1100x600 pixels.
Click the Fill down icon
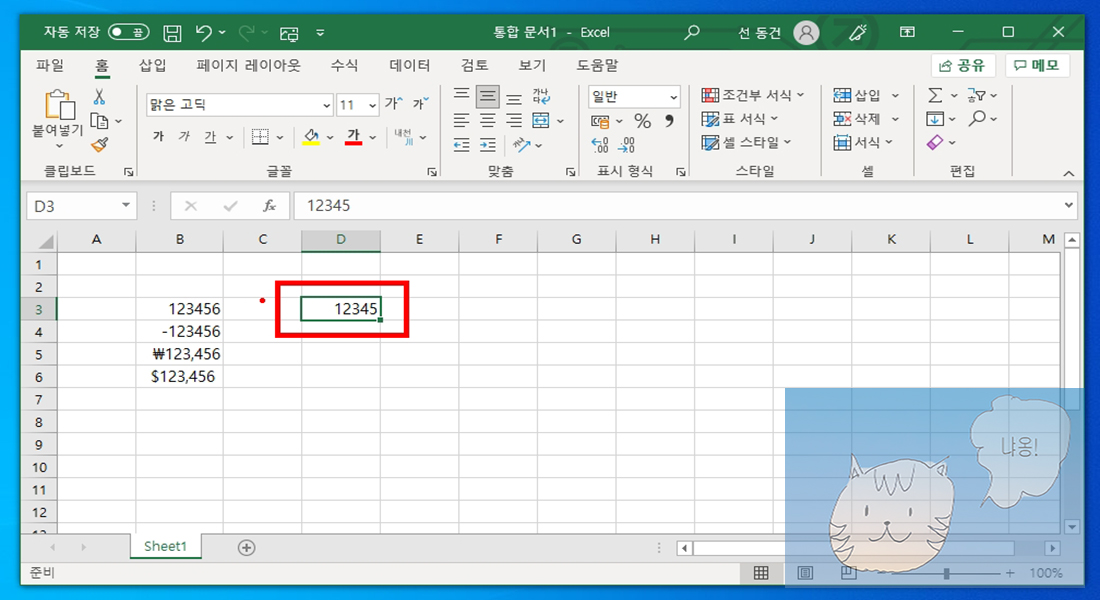point(935,119)
